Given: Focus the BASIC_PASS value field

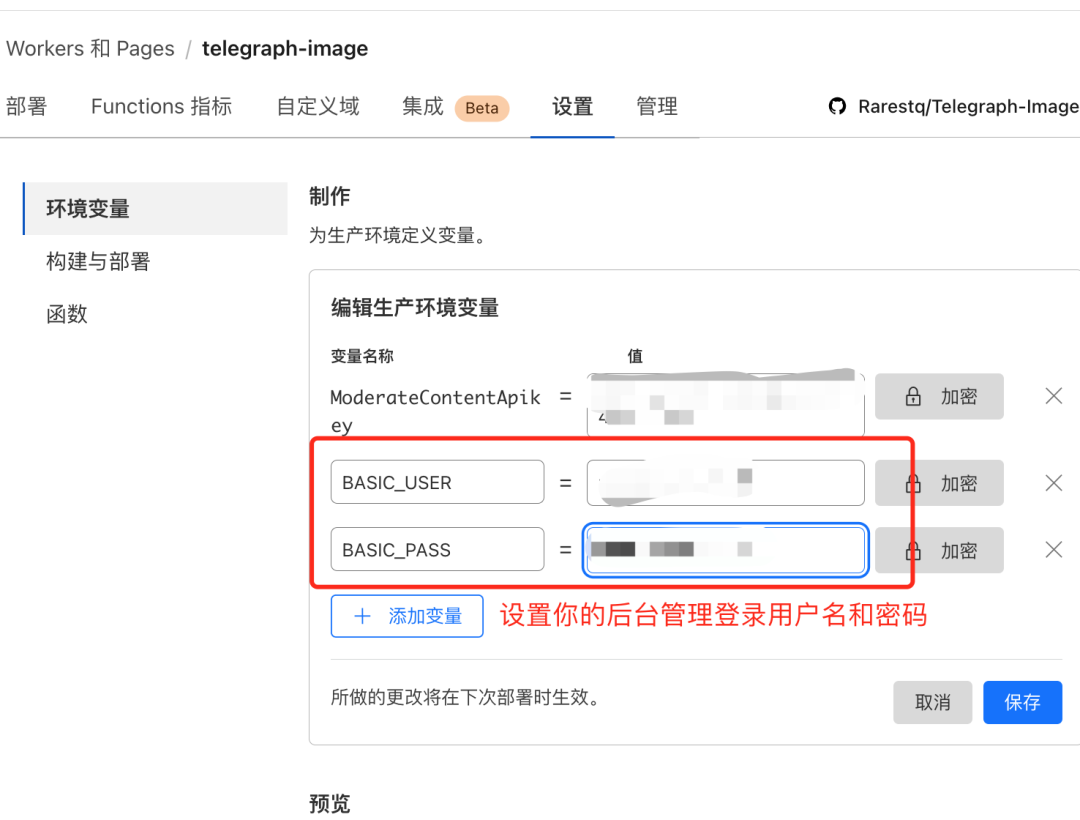Looking at the screenshot, I should [725, 549].
